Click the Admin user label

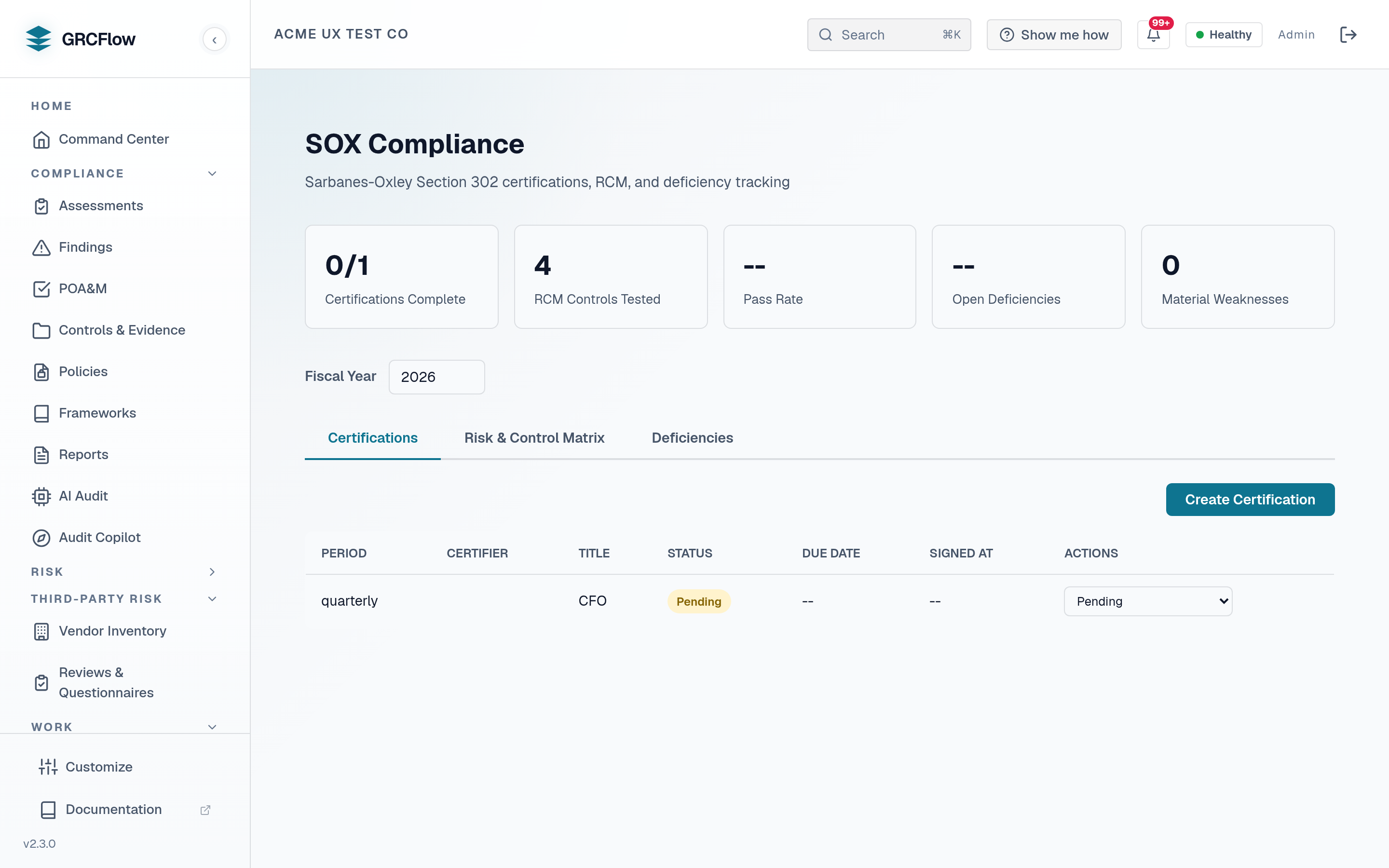1296,34
